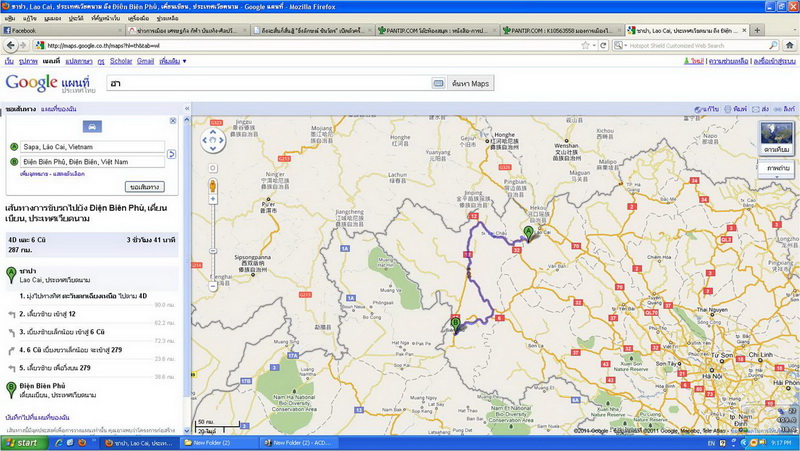Open the My Maps tab link in left panel

pos(59,109)
